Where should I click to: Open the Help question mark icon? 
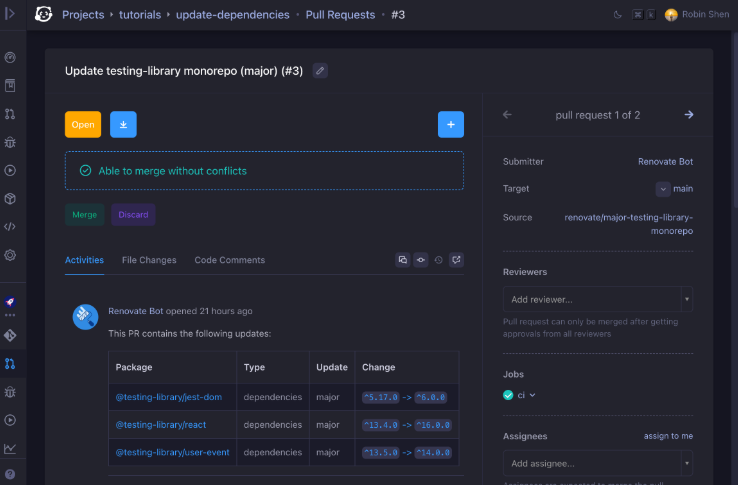[10, 474]
